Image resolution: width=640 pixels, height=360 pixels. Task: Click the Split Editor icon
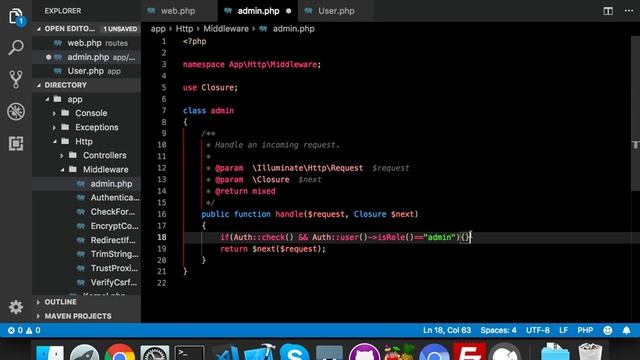pyautogui.click(x=608, y=11)
